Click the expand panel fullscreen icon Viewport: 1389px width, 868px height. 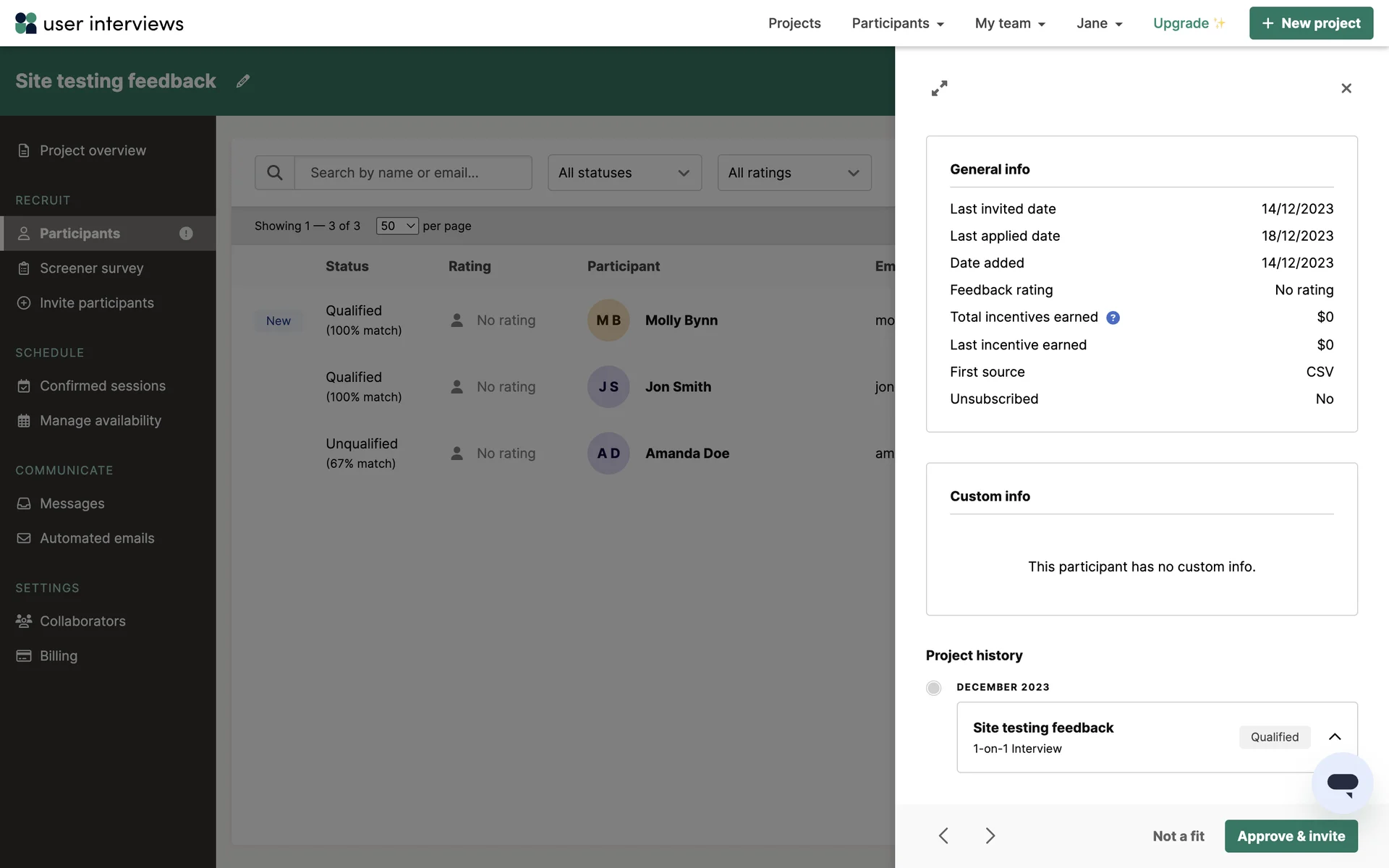click(939, 88)
